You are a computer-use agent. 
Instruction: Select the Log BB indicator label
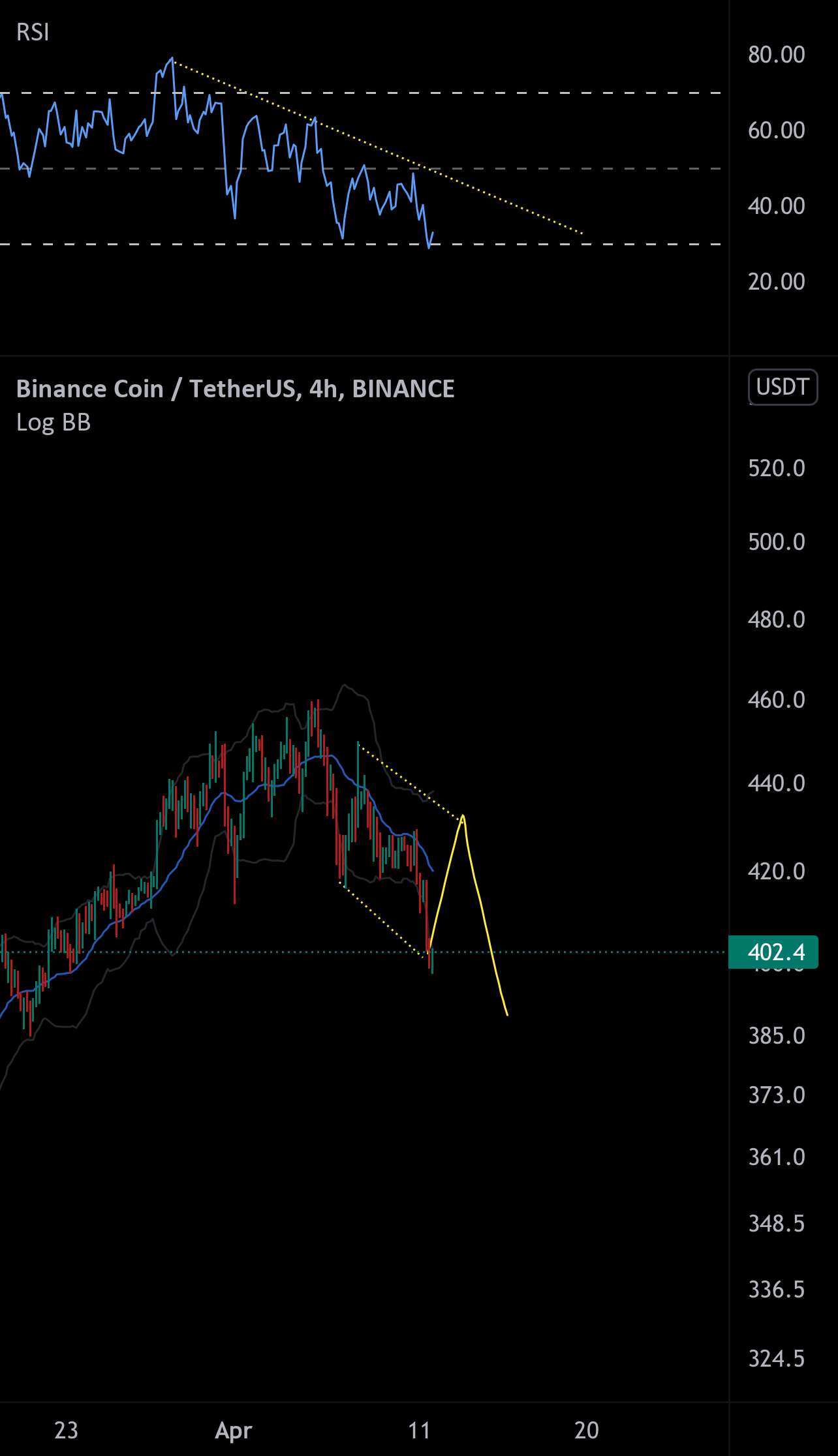(54, 423)
